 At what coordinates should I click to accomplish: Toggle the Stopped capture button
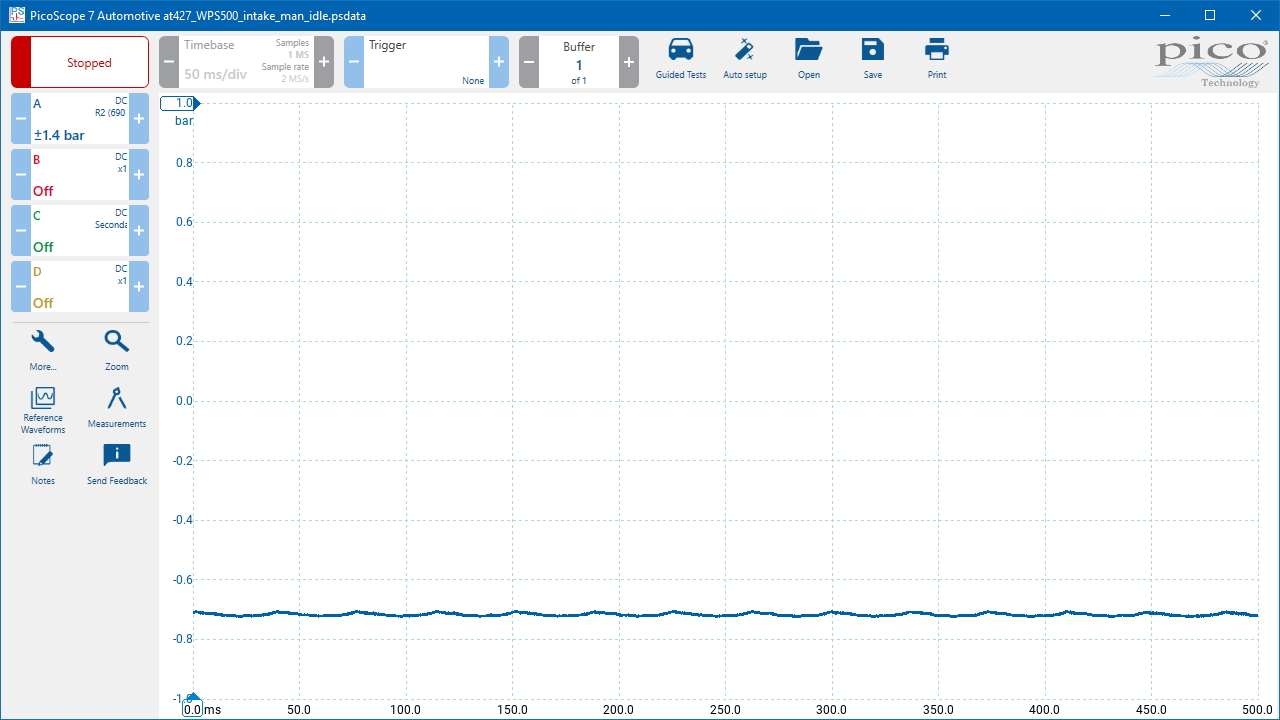[80, 62]
